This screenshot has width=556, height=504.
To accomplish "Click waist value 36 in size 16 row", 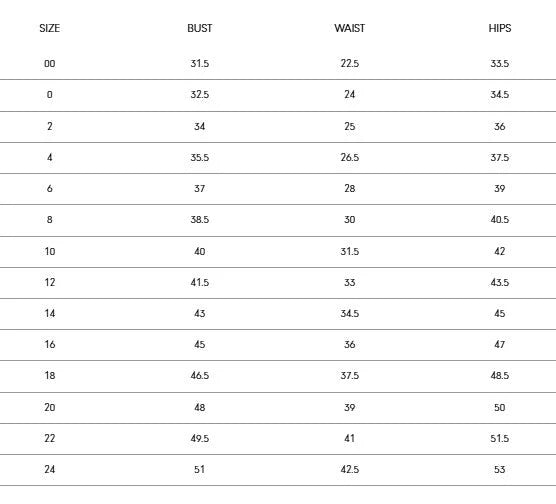I will (350, 344).
